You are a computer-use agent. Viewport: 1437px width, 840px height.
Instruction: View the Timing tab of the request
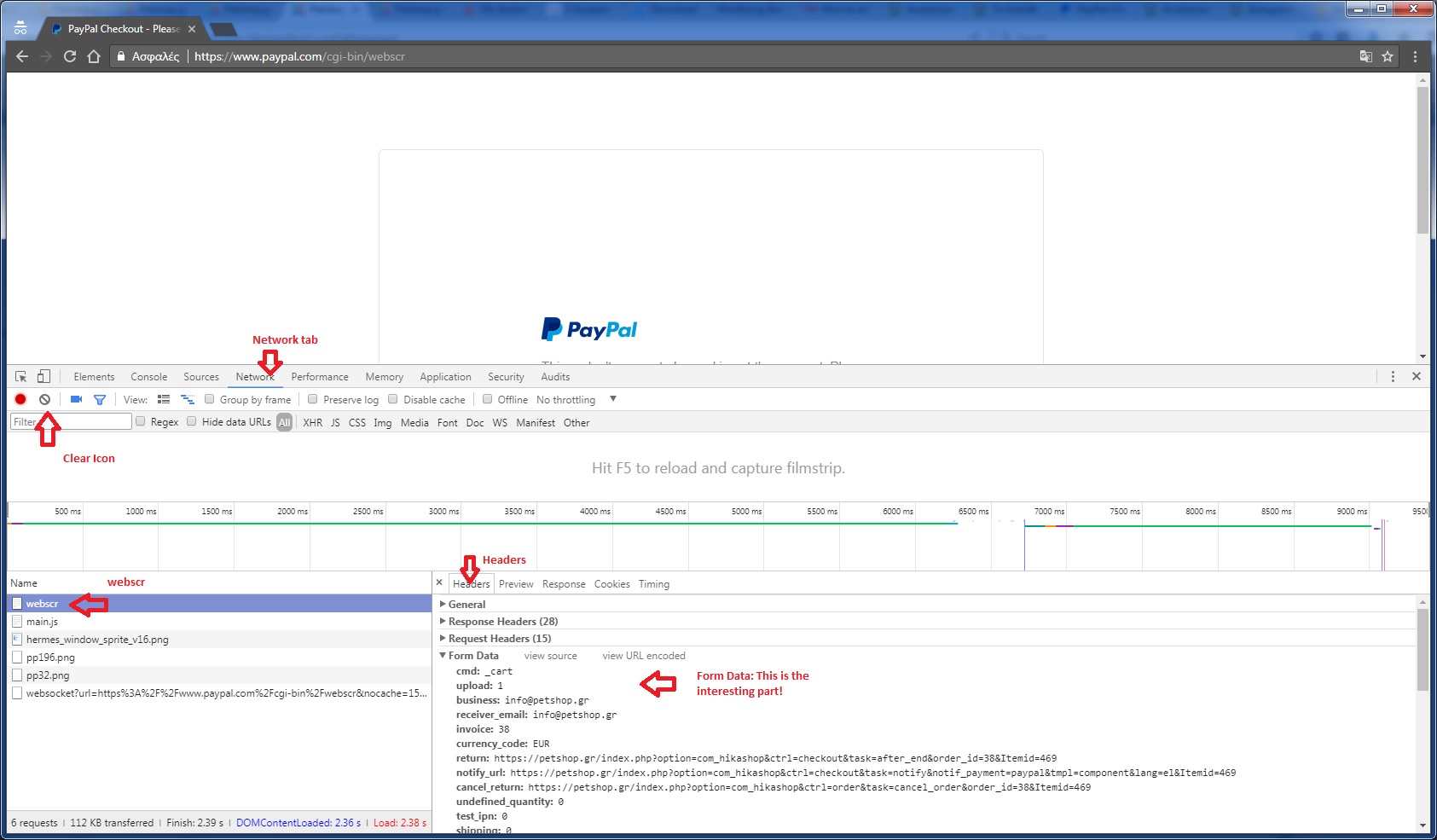coord(654,584)
